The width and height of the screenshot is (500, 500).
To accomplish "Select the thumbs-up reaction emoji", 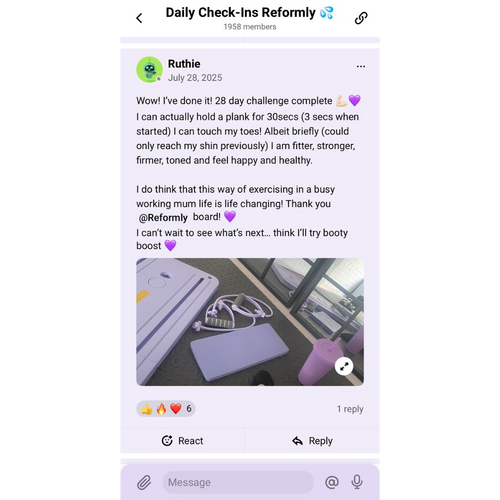I will click(147, 409).
